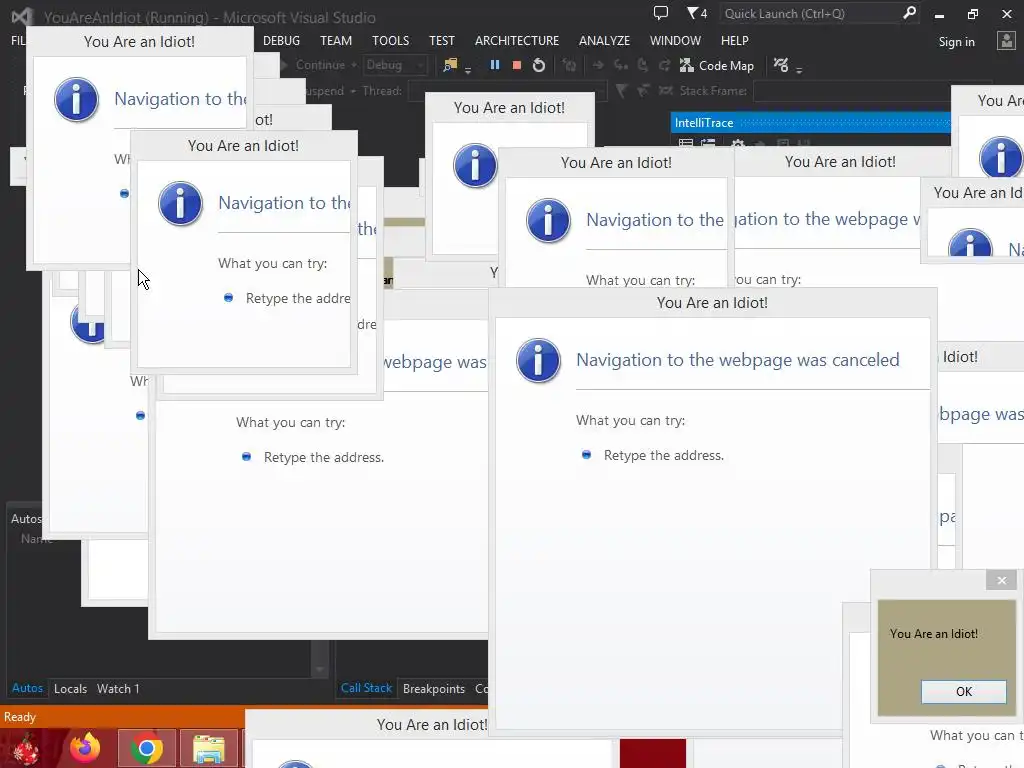Click the find-in-files folder icon in toolbar

450,65
